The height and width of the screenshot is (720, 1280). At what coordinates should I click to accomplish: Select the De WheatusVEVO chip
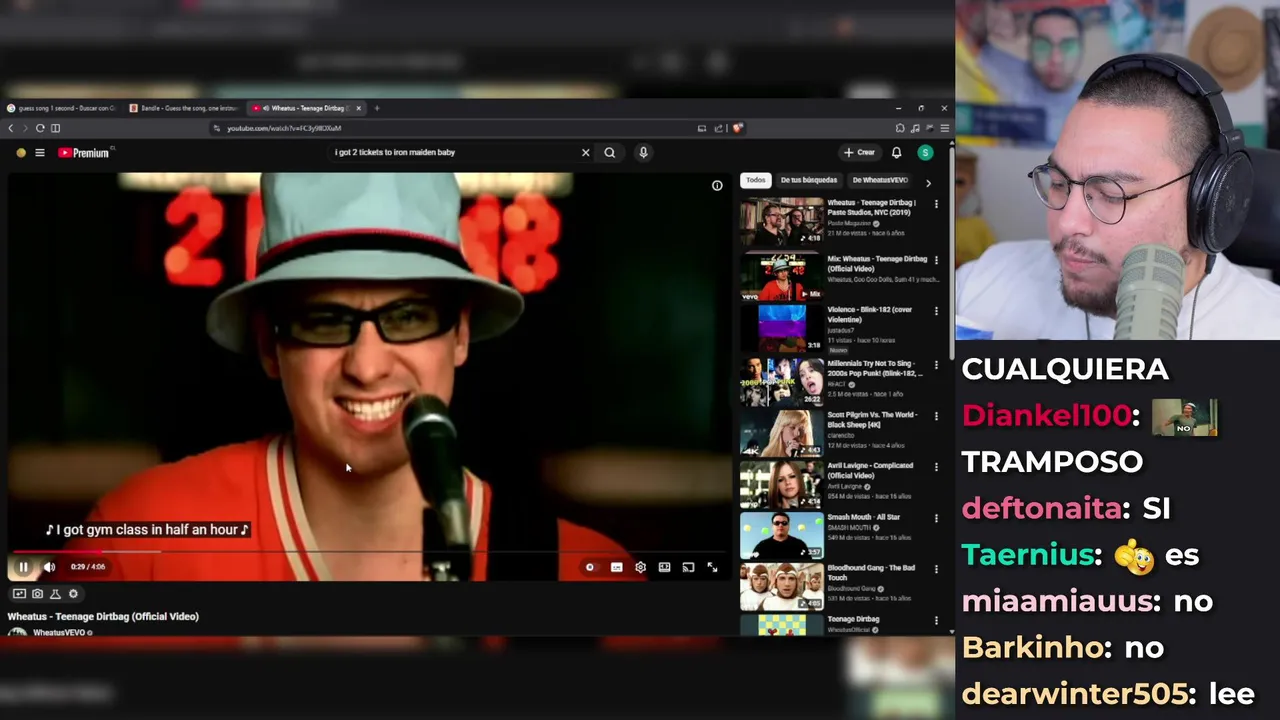pyautogui.click(x=880, y=181)
